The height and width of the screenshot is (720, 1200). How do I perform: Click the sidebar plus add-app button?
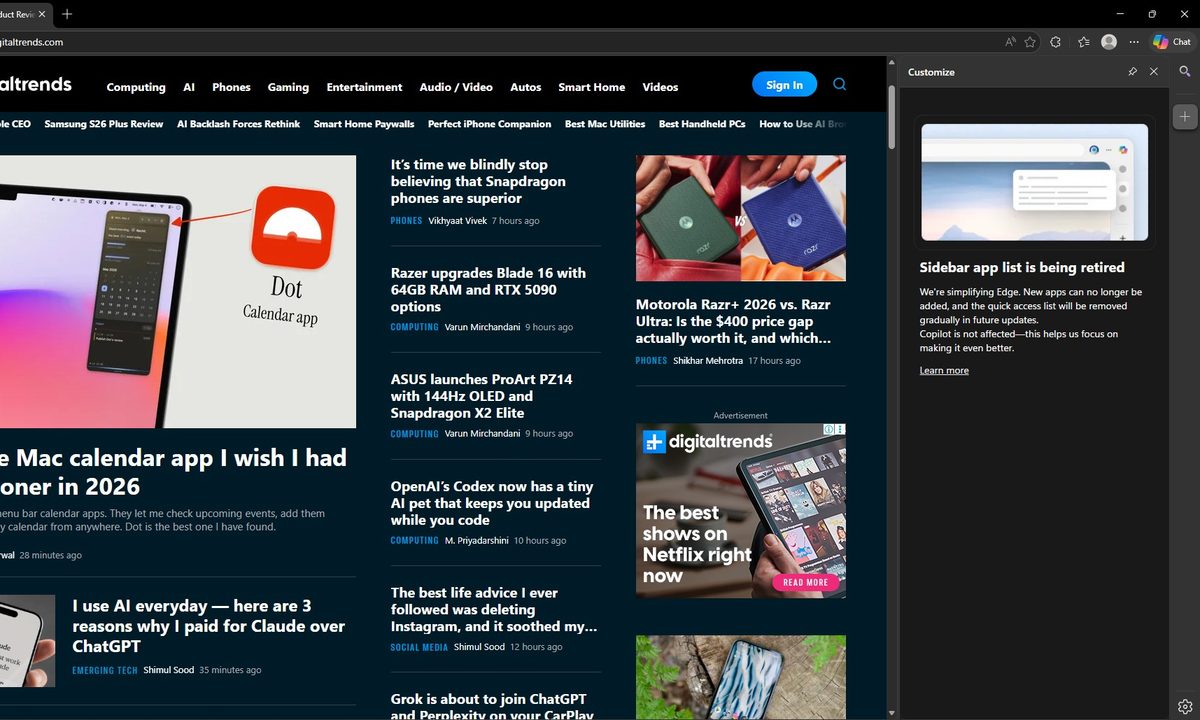[1185, 116]
